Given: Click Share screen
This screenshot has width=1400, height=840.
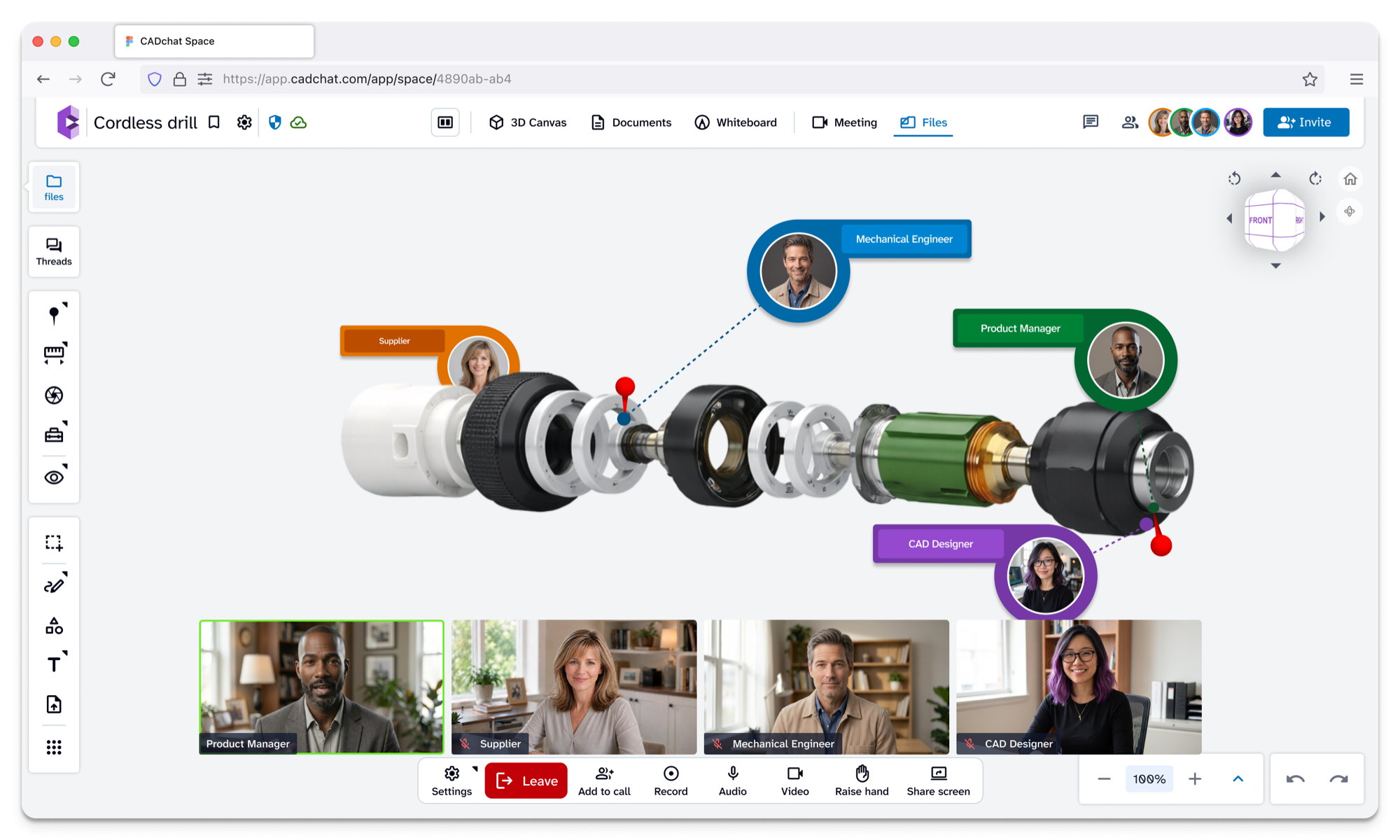Looking at the screenshot, I should [938, 781].
